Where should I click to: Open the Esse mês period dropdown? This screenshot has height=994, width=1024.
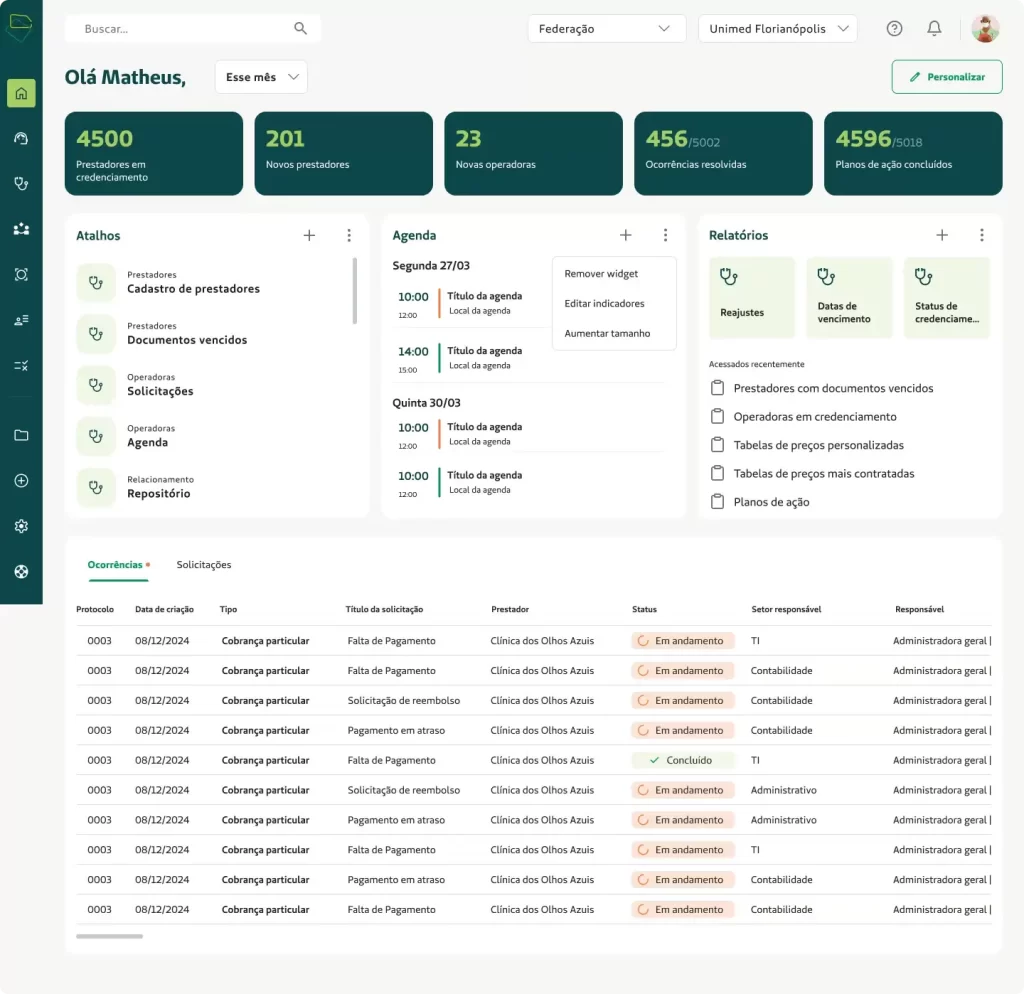pos(261,77)
